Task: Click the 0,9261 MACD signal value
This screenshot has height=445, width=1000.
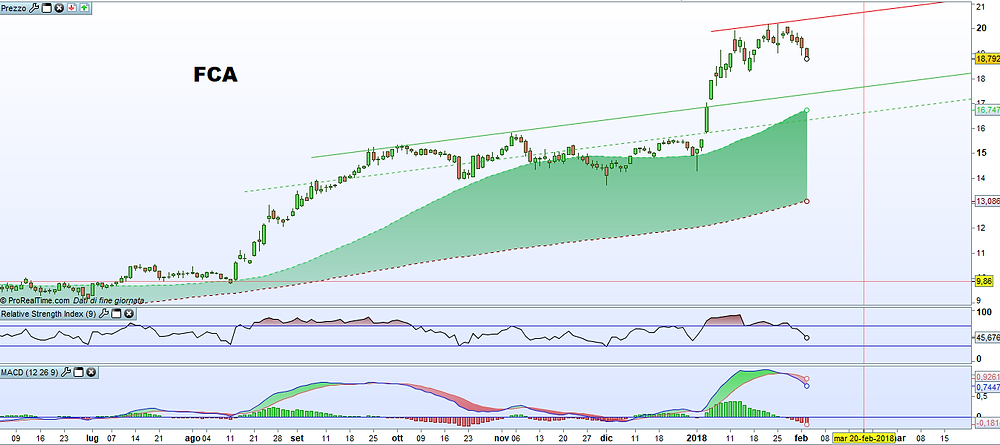Action: [988, 377]
